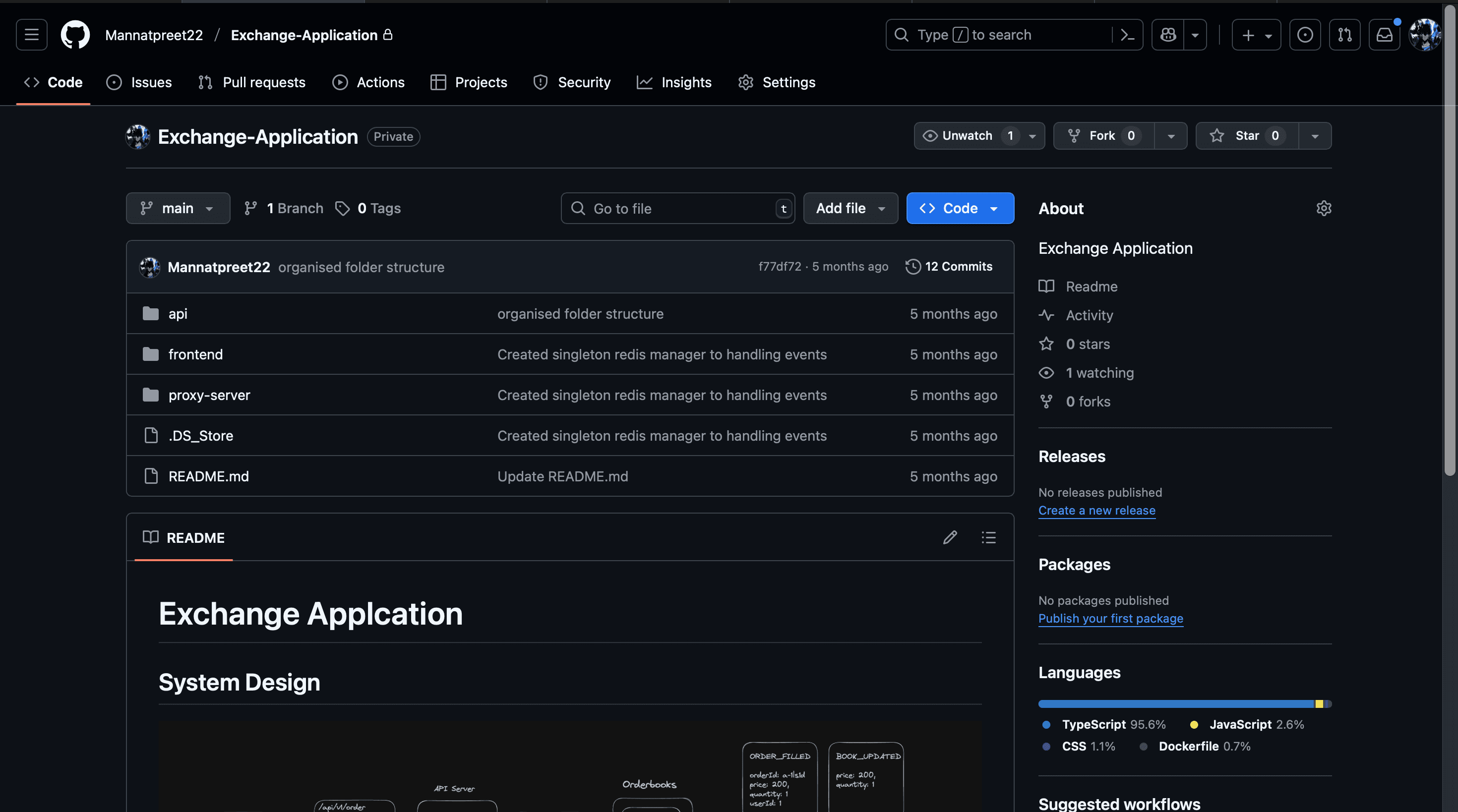The image size is (1458, 812).
Task: Open the blue Code clone dropdown
Action: pos(961,208)
